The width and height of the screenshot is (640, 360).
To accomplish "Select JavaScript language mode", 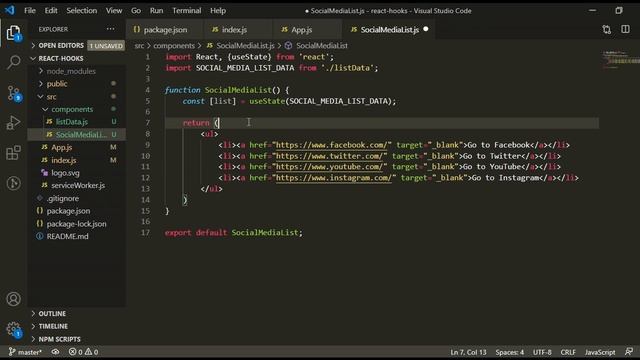I will 600,352.
